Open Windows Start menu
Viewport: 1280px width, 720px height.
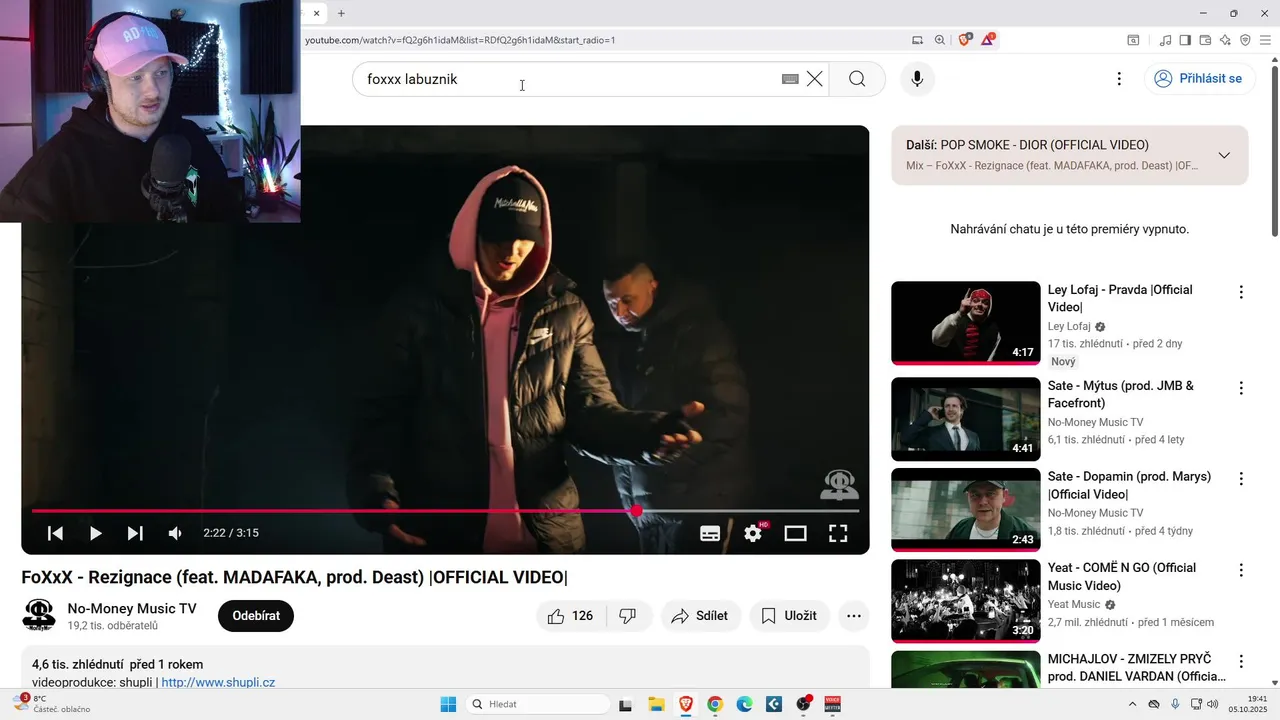448,704
